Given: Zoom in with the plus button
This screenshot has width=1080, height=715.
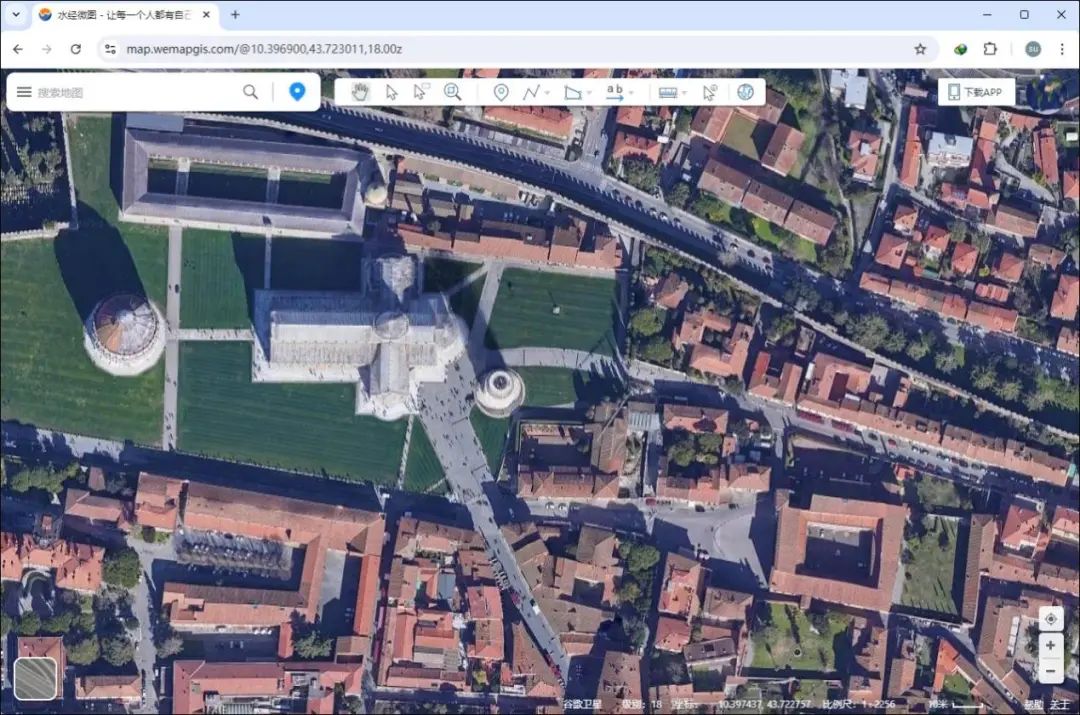Looking at the screenshot, I should (x=1050, y=645).
